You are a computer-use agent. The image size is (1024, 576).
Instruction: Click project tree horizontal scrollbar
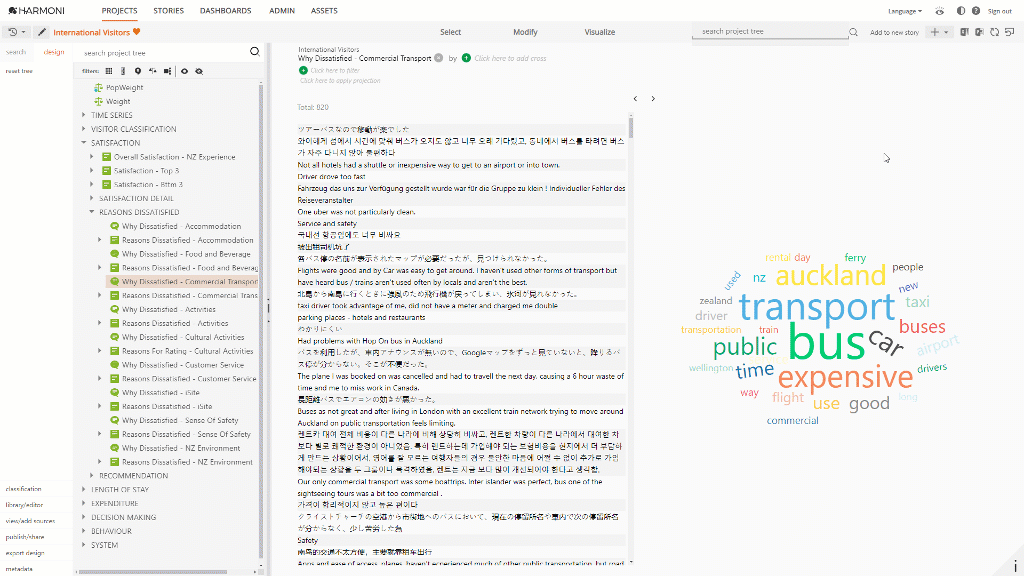[x=153, y=572]
